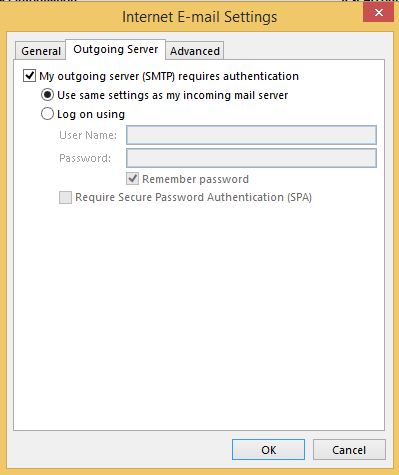
Task: Close the Internet E-mail Settings window
Action: point(378,12)
